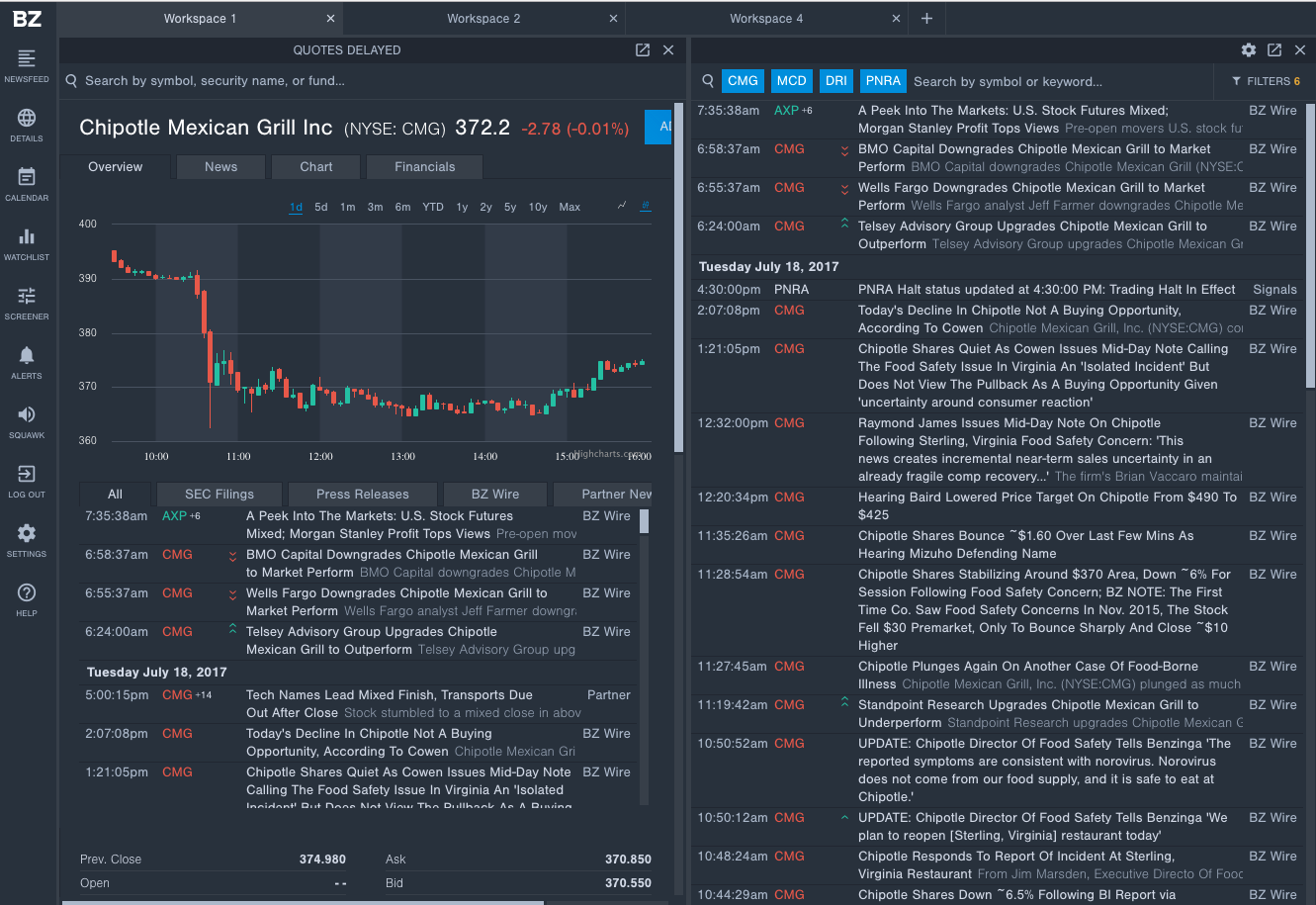Select the Chart tab
The image size is (1316, 905).
[316, 167]
